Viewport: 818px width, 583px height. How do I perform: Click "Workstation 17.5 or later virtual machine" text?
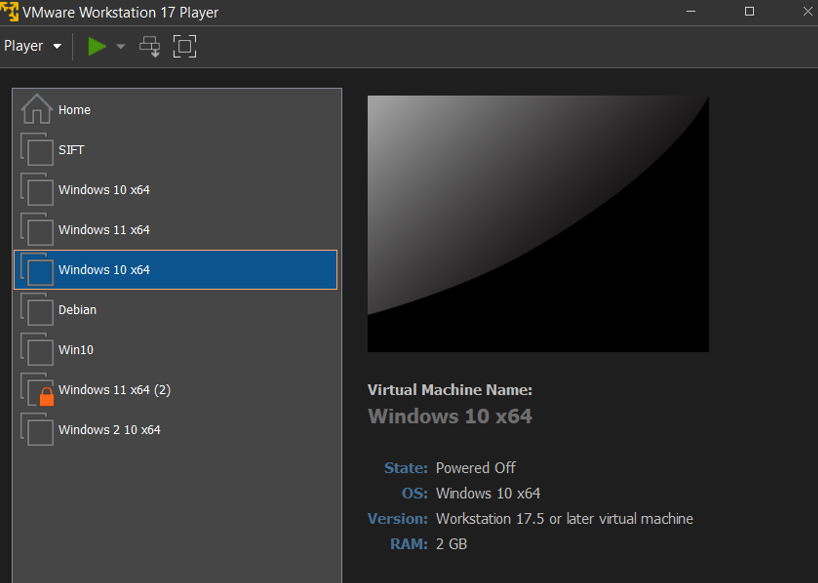pos(564,519)
